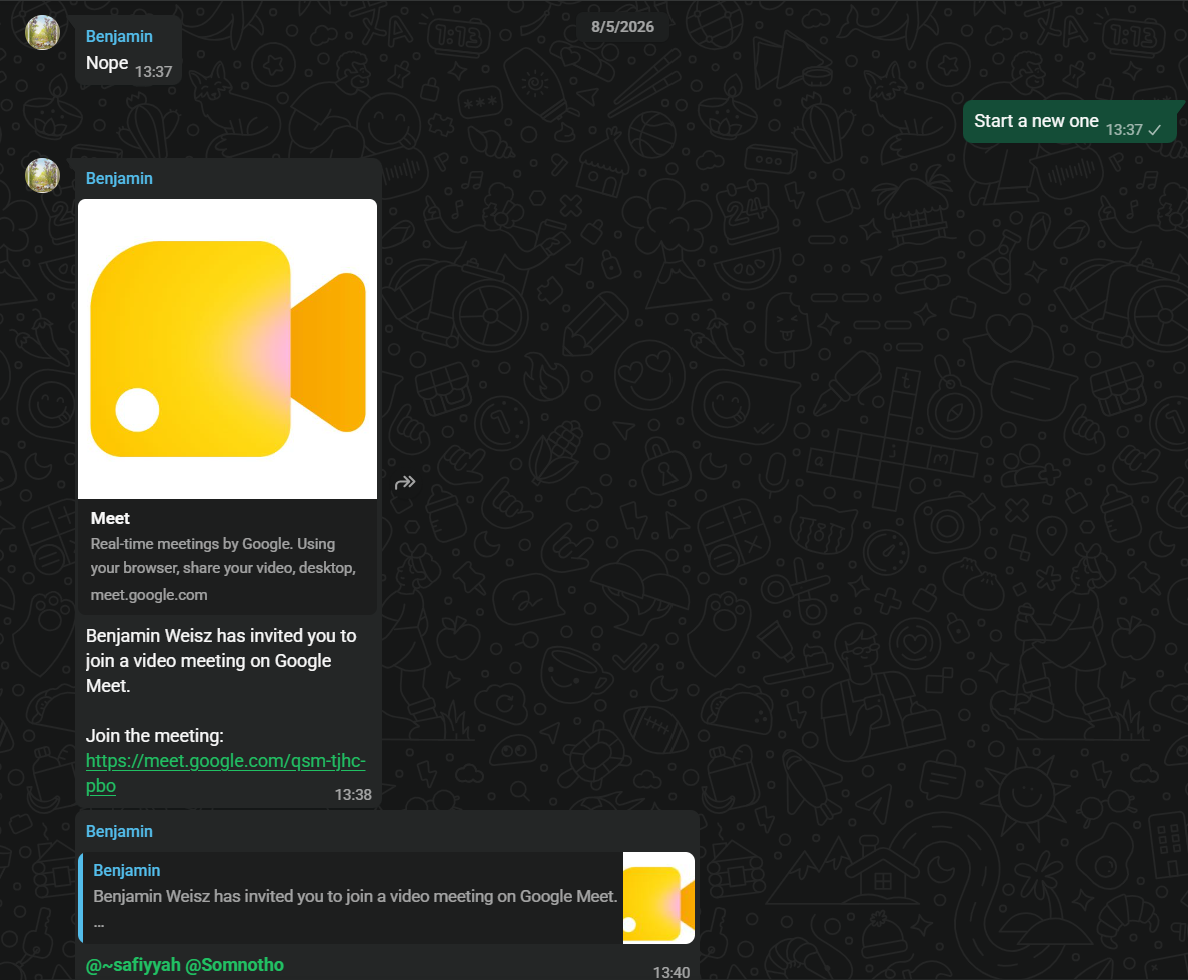Select the @Somnotho mention

tap(234, 965)
